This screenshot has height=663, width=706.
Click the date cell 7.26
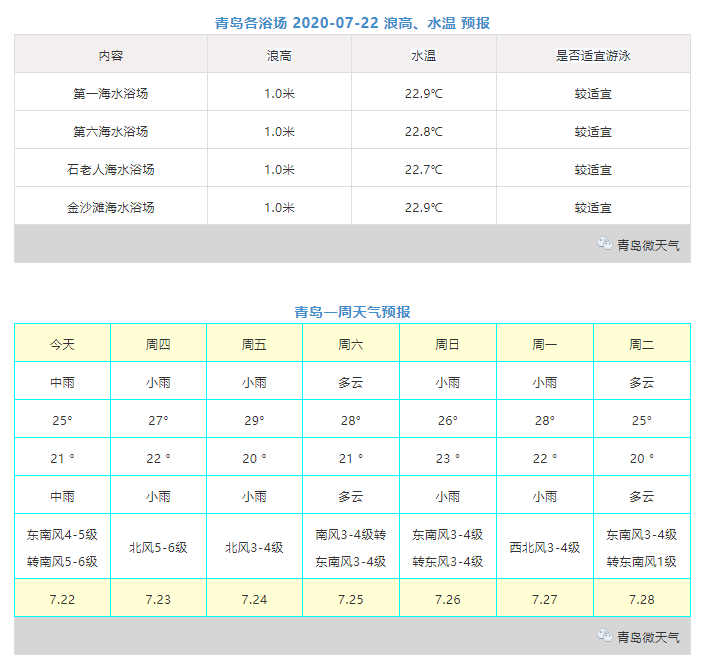(x=448, y=599)
